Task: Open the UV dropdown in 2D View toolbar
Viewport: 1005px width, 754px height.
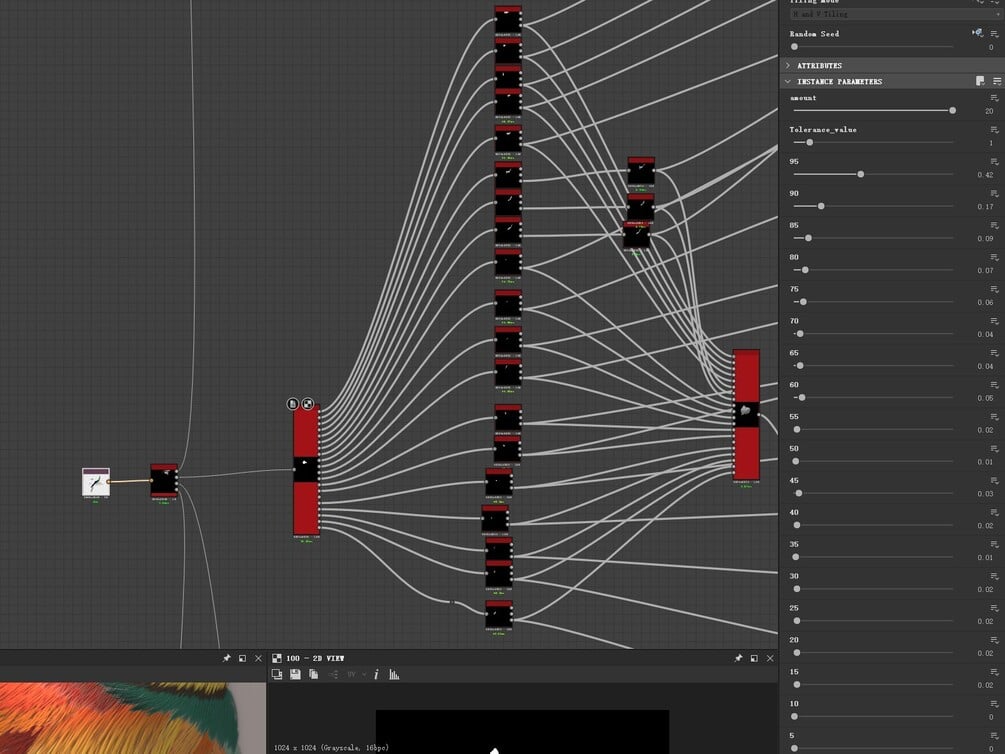Action: [355, 674]
